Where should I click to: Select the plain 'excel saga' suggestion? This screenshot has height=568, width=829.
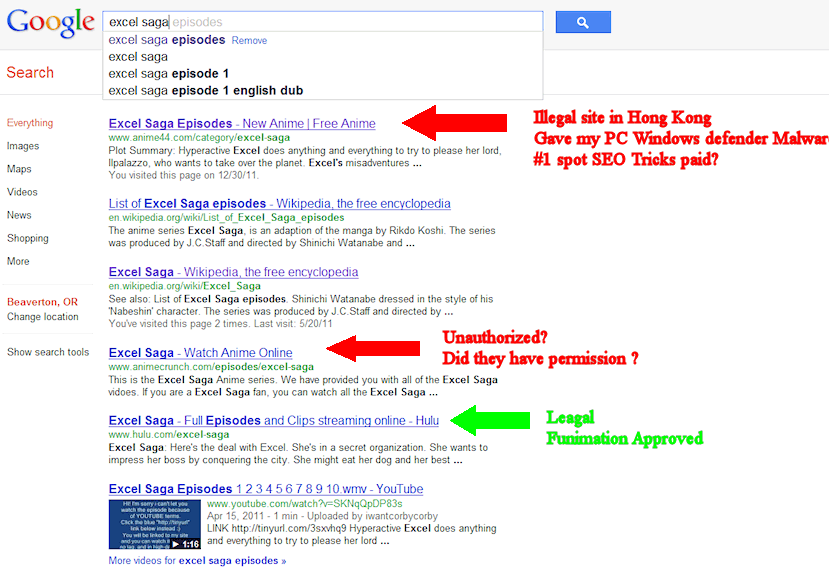pos(138,57)
